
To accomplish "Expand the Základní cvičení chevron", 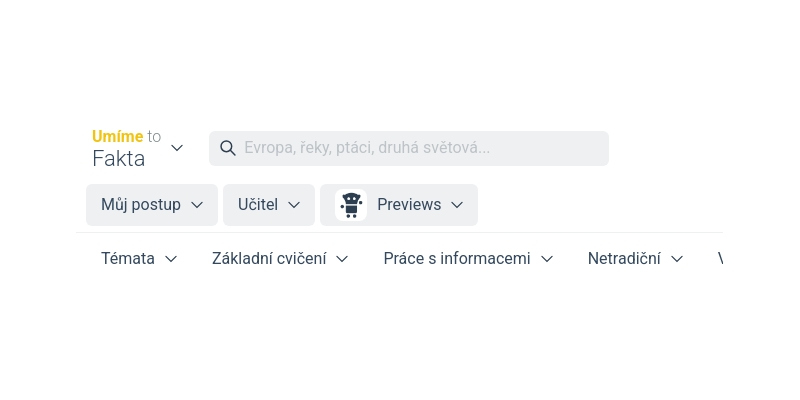I will click(342, 259).
